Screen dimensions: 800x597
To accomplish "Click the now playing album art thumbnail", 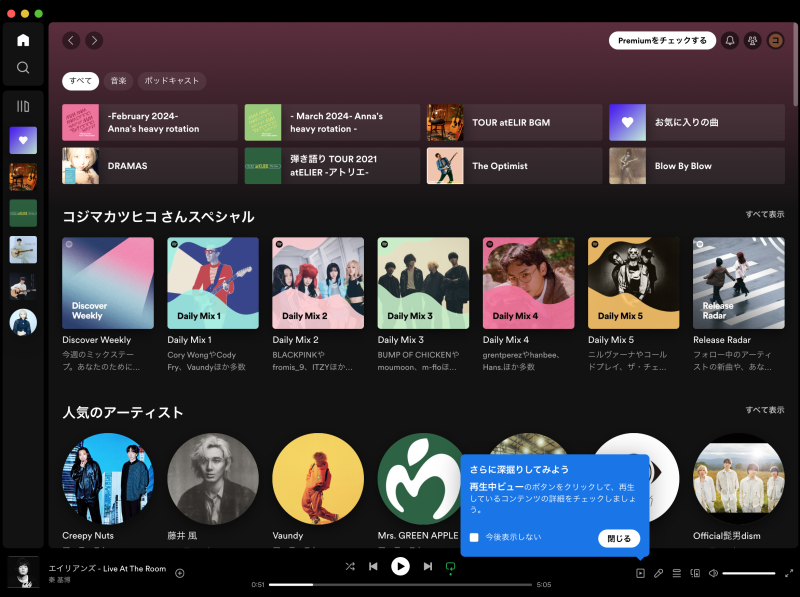I will pos(23,573).
